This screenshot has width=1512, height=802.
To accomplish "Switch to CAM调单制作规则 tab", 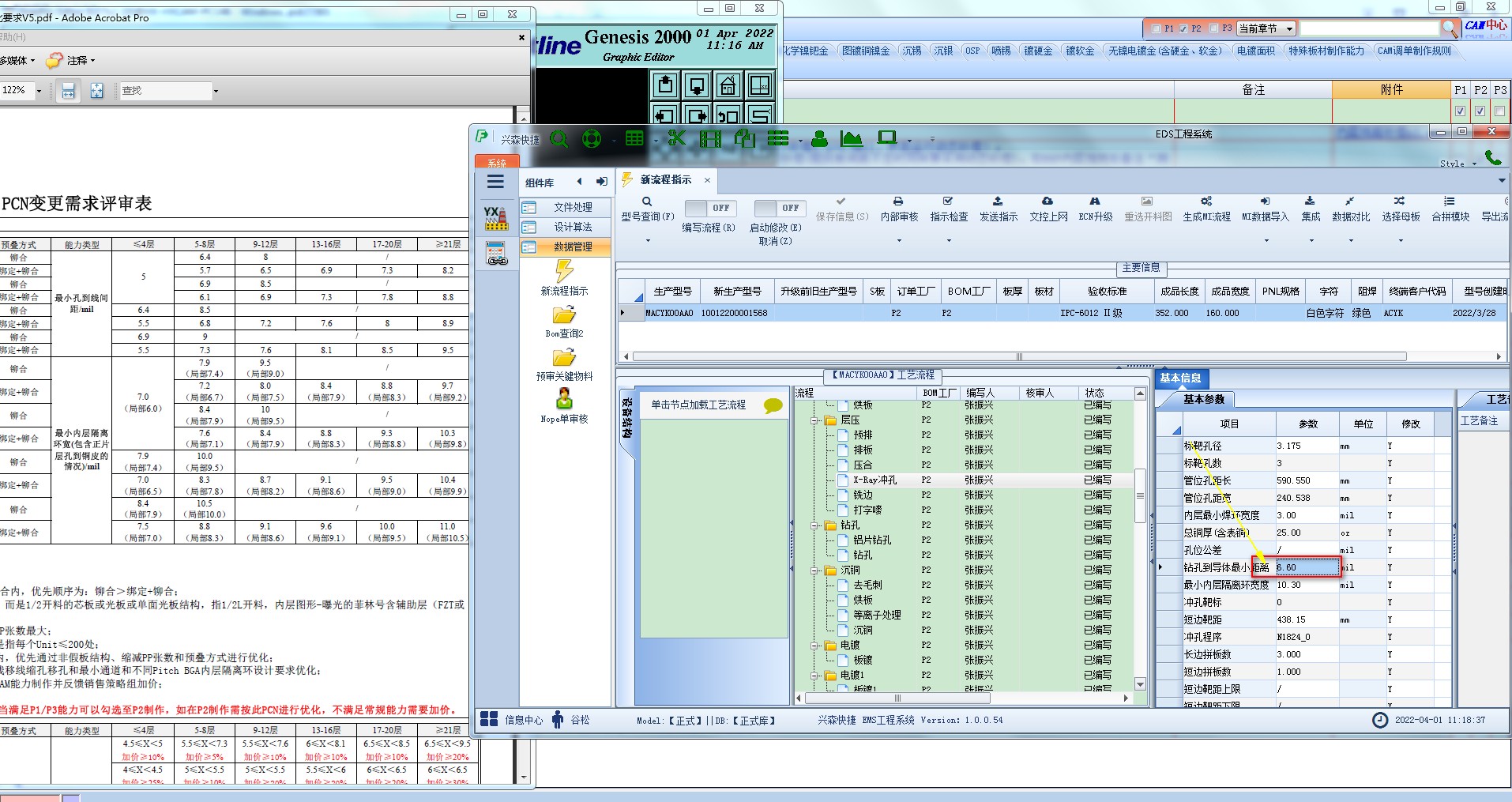I will (x=1414, y=51).
